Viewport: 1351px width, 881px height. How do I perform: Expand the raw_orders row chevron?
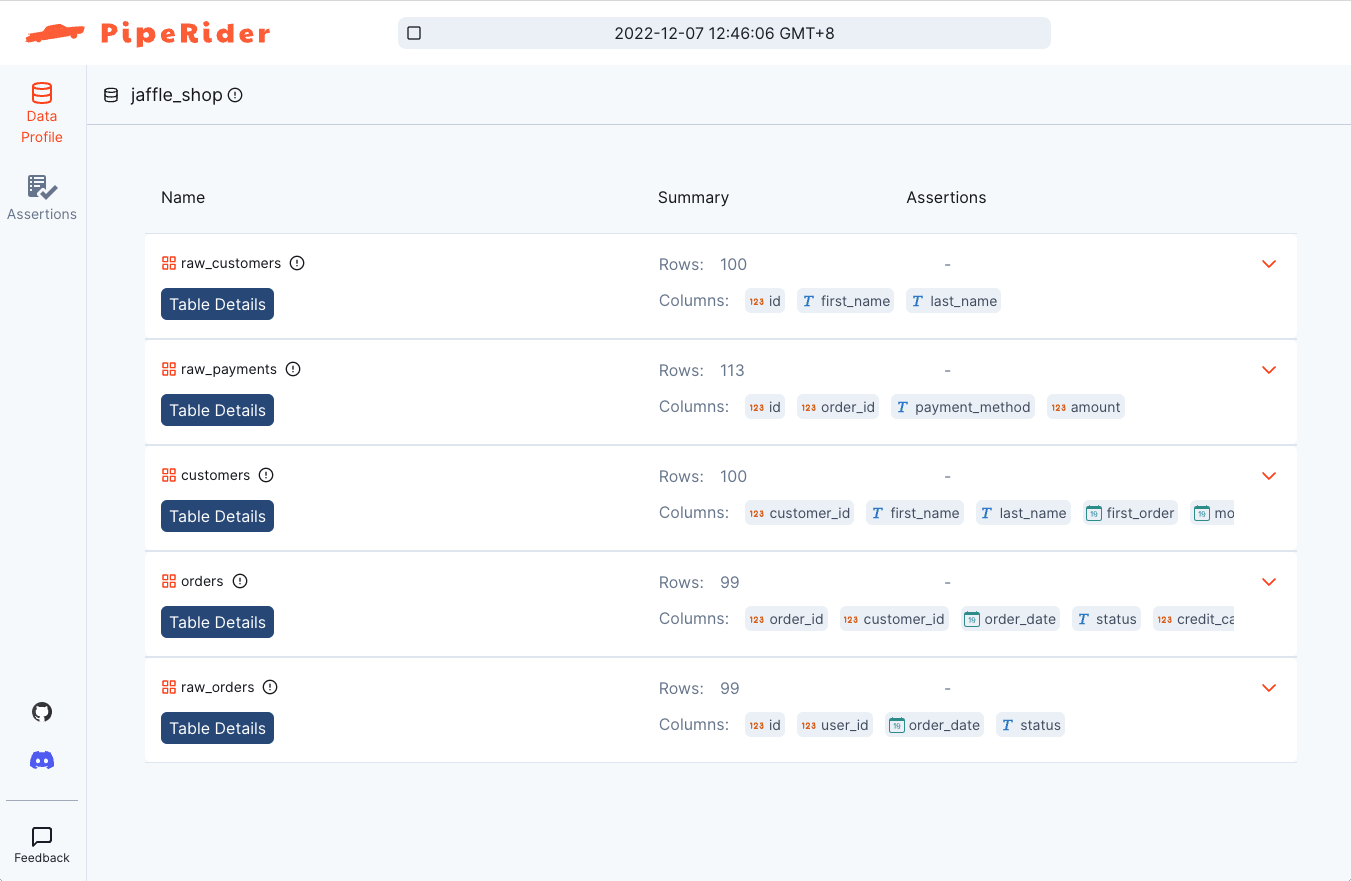pos(1269,688)
